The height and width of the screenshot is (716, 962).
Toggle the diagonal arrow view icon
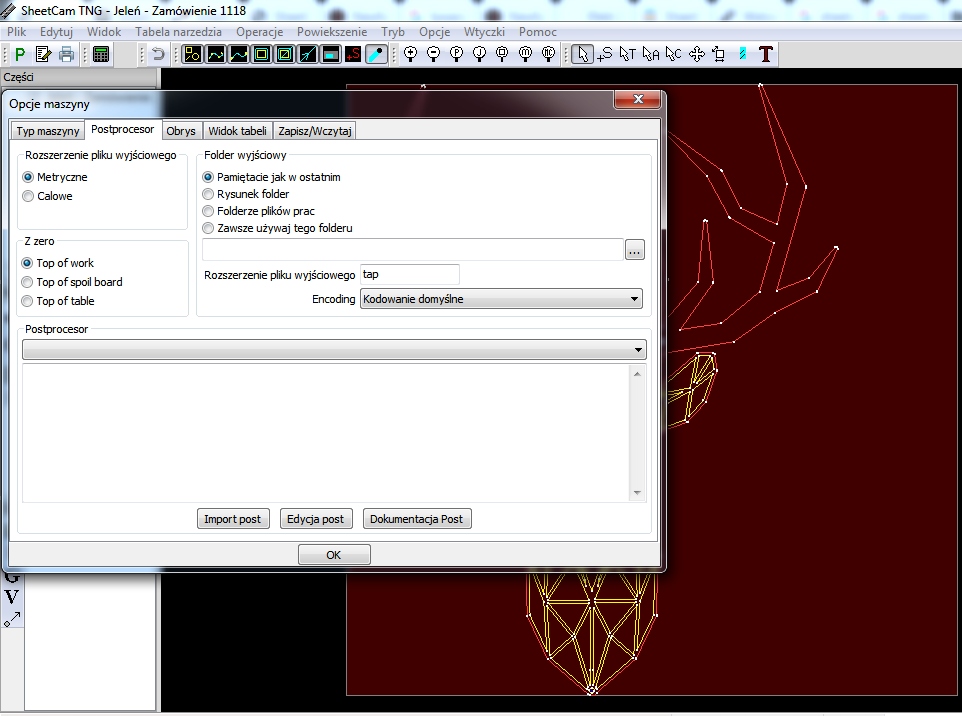tap(308, 55)
